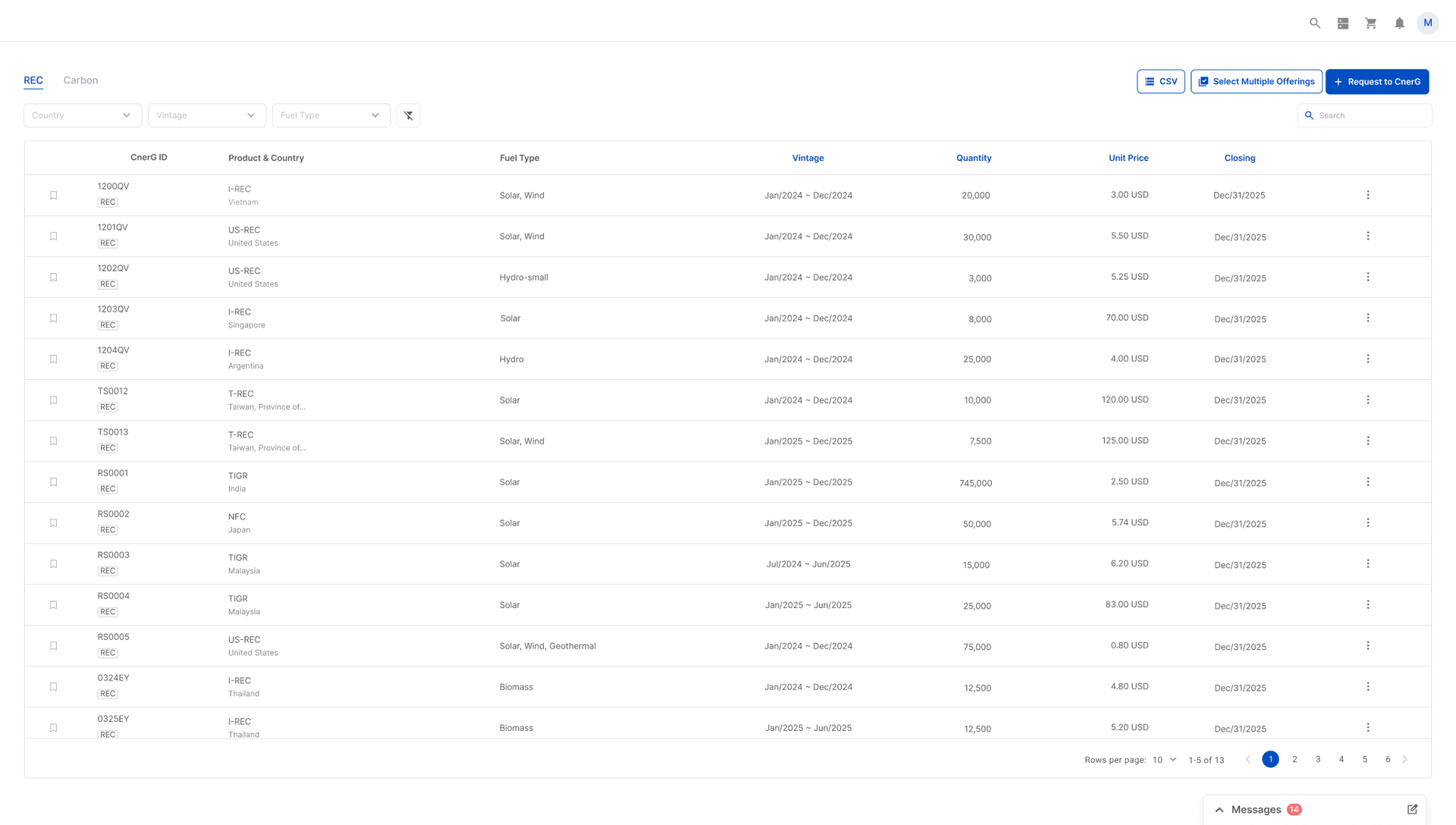Click the search magnifier icon in top bar
This screenshot has width=1456, height=825.
click(1315, 24)
